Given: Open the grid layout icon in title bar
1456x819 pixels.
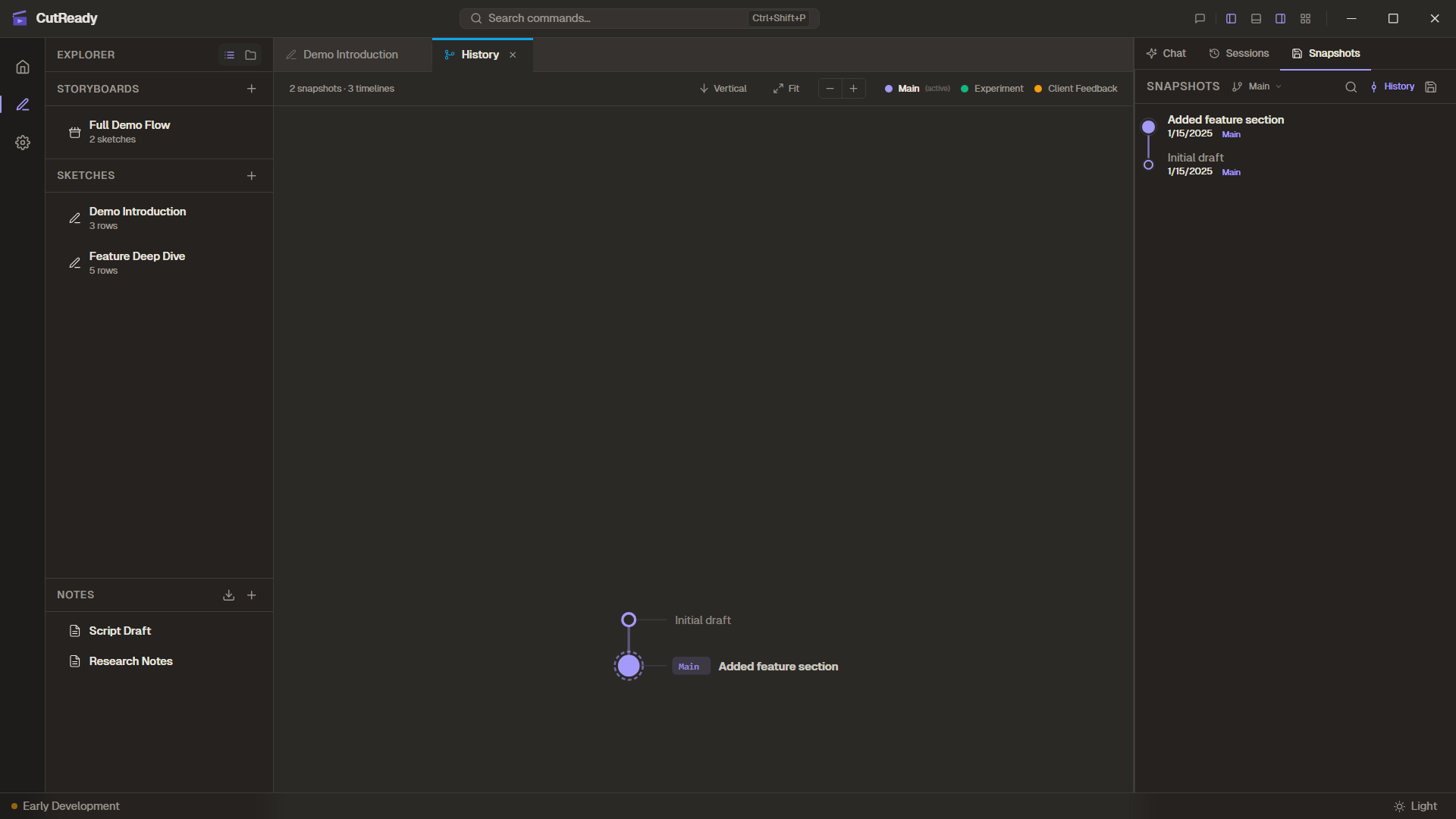Looking at the screenshot, I should (x=1305, y=18).
